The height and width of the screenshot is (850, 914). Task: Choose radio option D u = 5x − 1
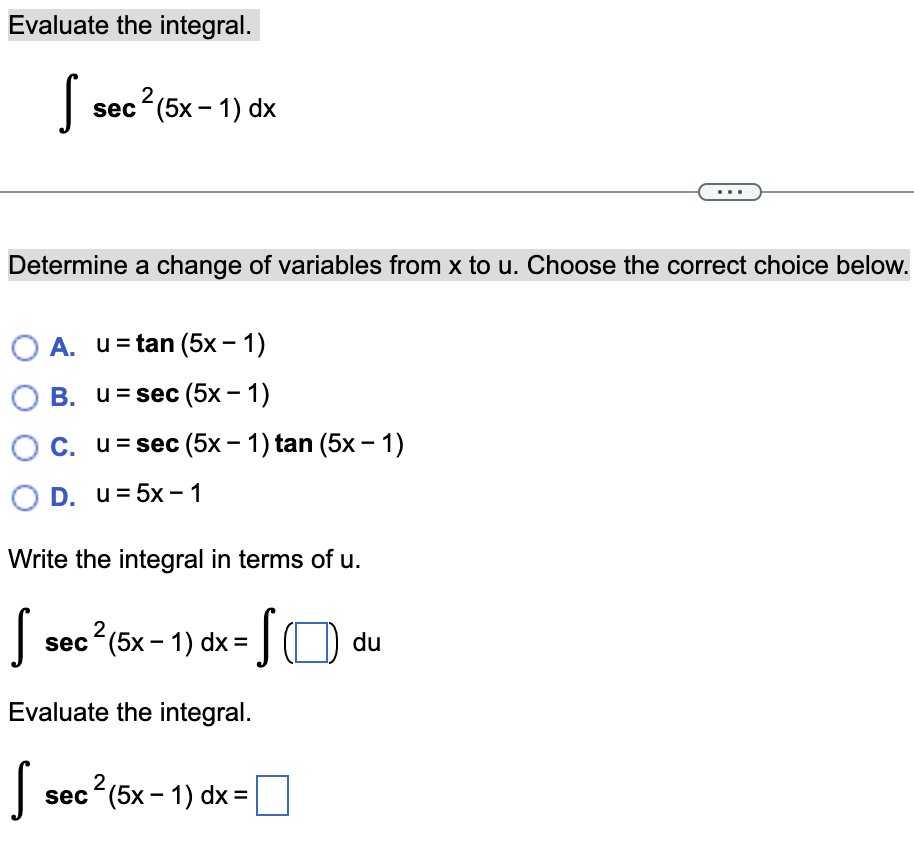[x=25, y=498]
